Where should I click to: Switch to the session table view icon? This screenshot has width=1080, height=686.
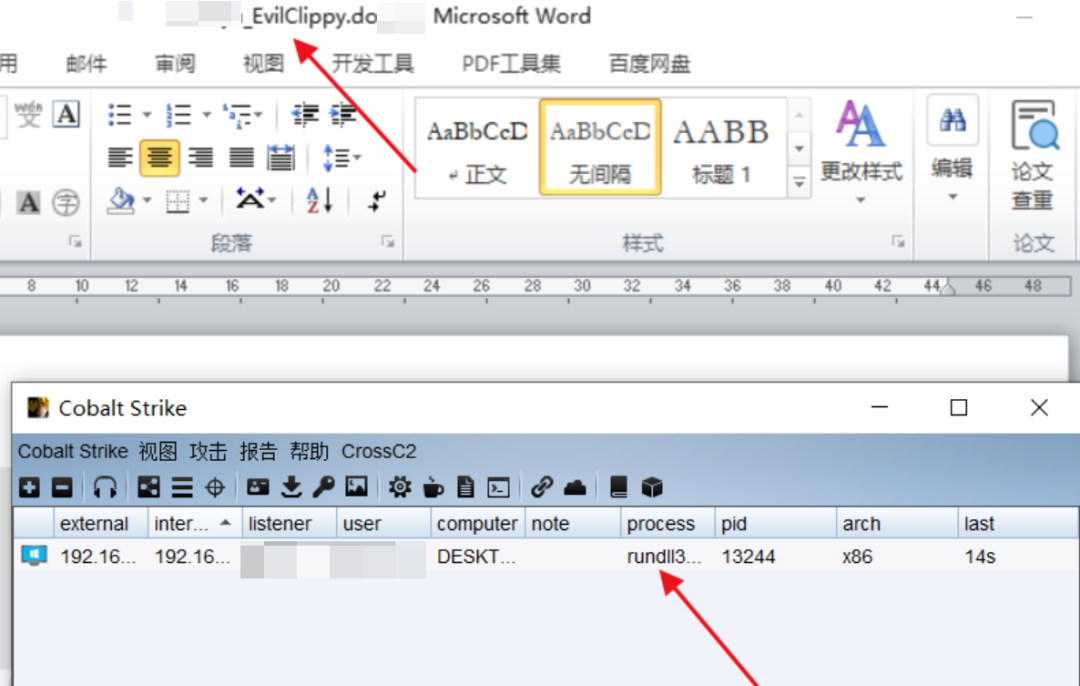point(182,488)
